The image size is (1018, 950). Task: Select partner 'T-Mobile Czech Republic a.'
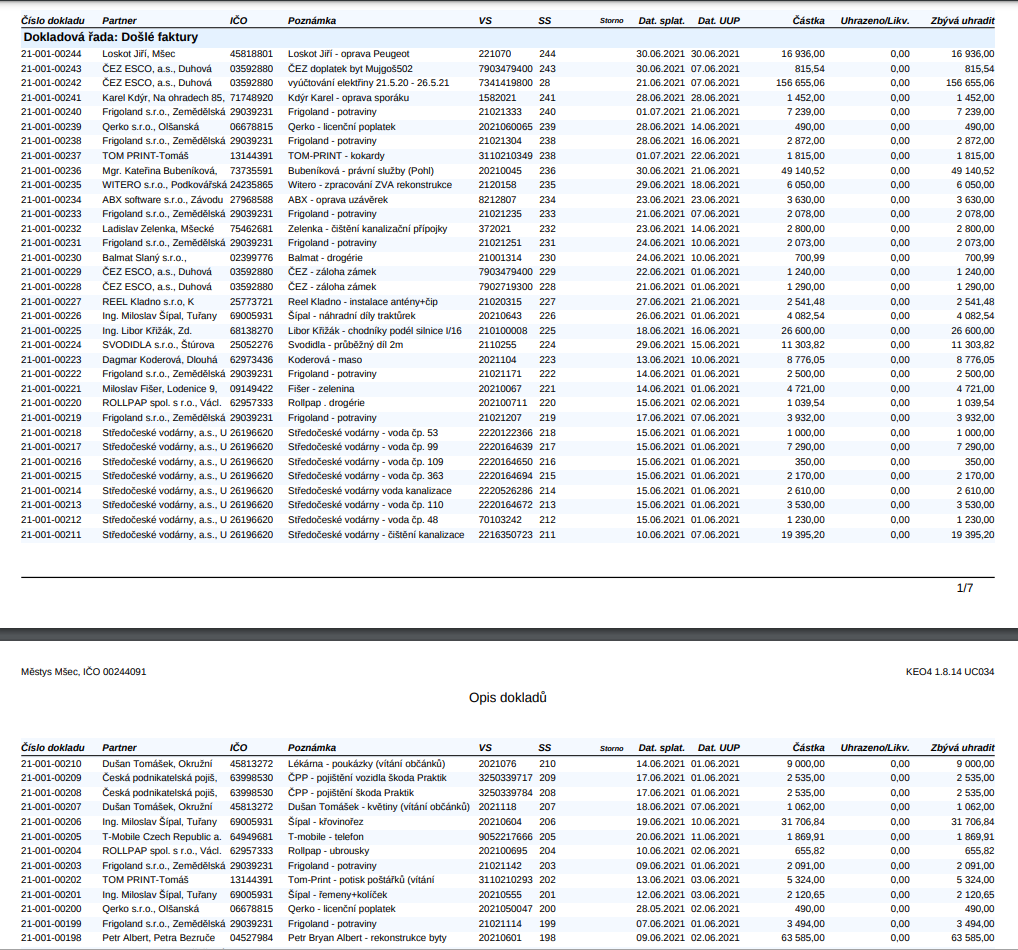[x=161, y=836]
